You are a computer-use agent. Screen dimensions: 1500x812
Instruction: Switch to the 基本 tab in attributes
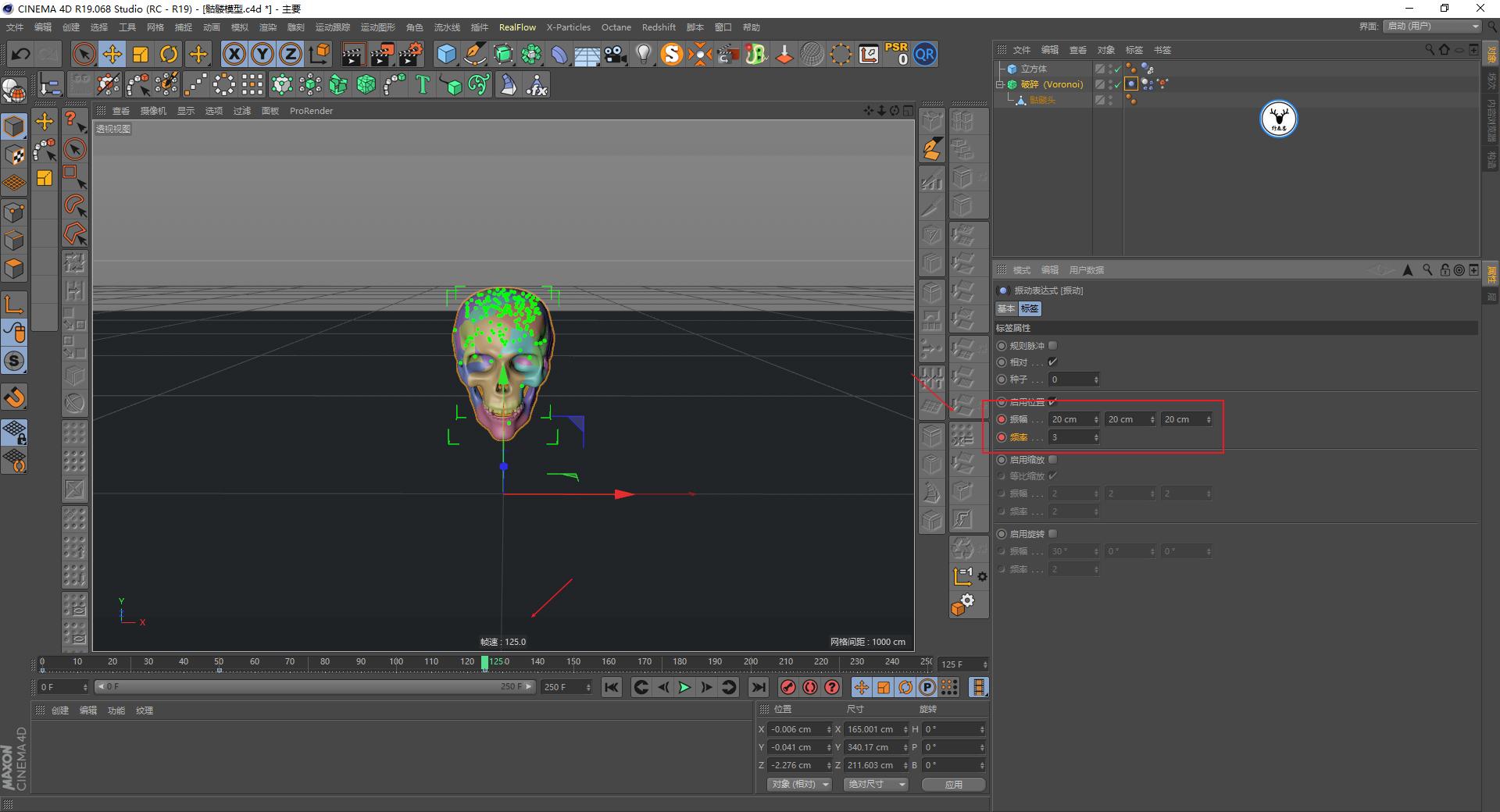coord(1006,308)
